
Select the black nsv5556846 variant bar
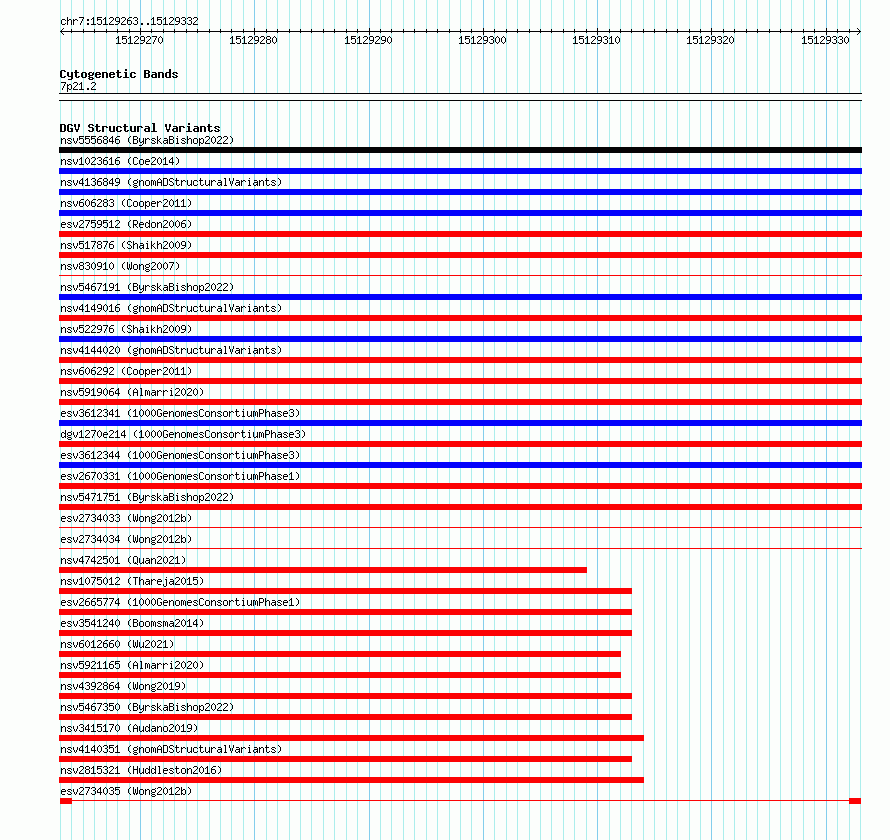pyautogui.click(x=460, y=150)
